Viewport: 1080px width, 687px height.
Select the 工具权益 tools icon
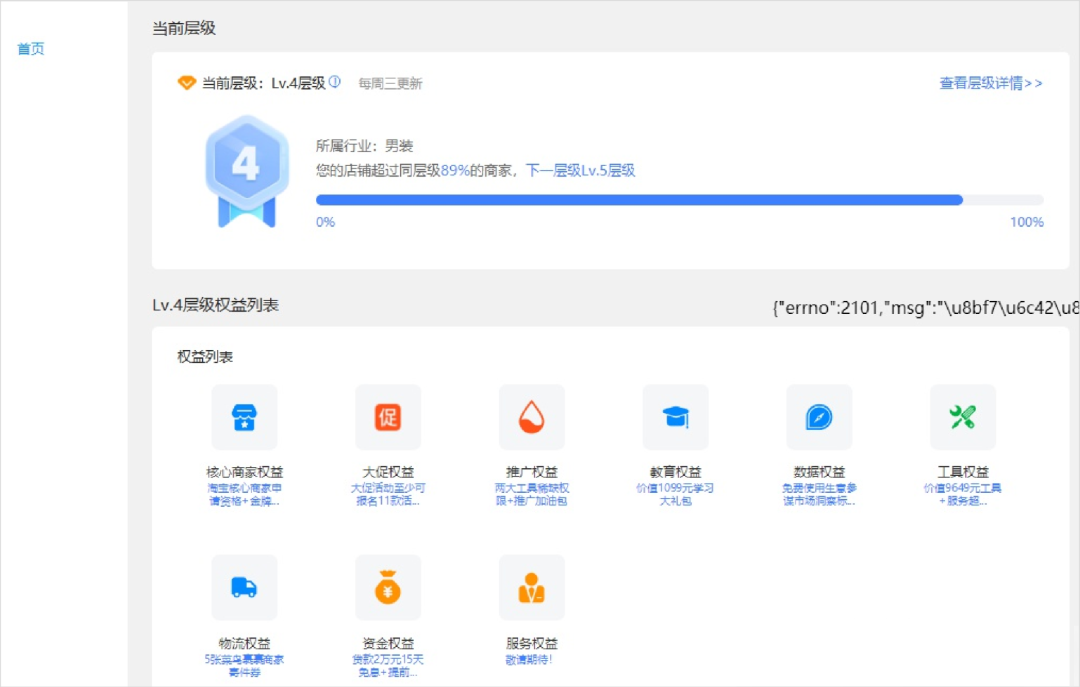click(x=963, y=417)
